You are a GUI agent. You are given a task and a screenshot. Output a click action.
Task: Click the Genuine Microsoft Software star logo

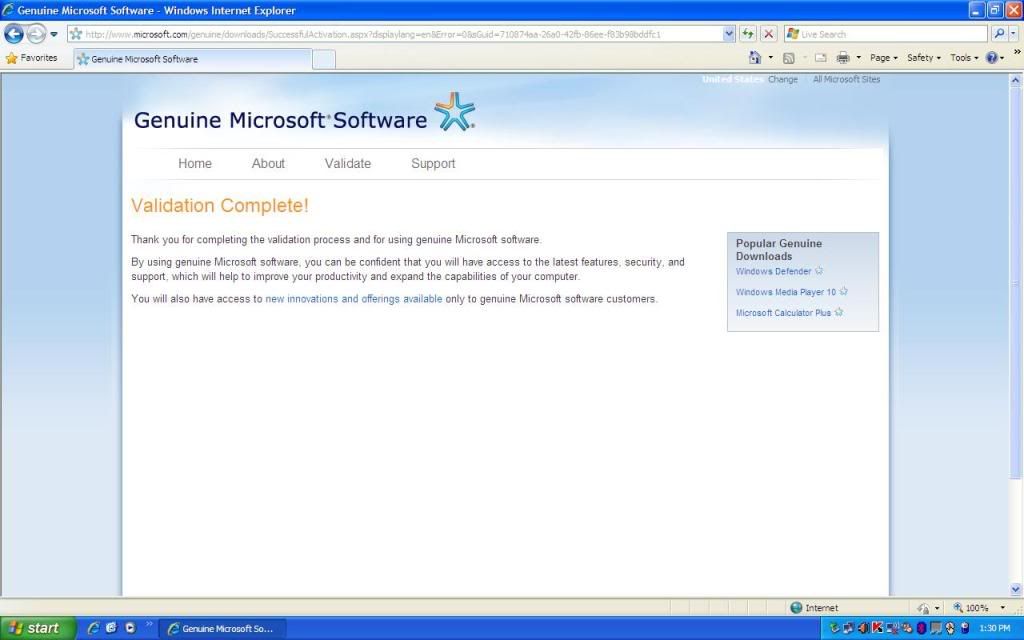click(x=455, y=112)
